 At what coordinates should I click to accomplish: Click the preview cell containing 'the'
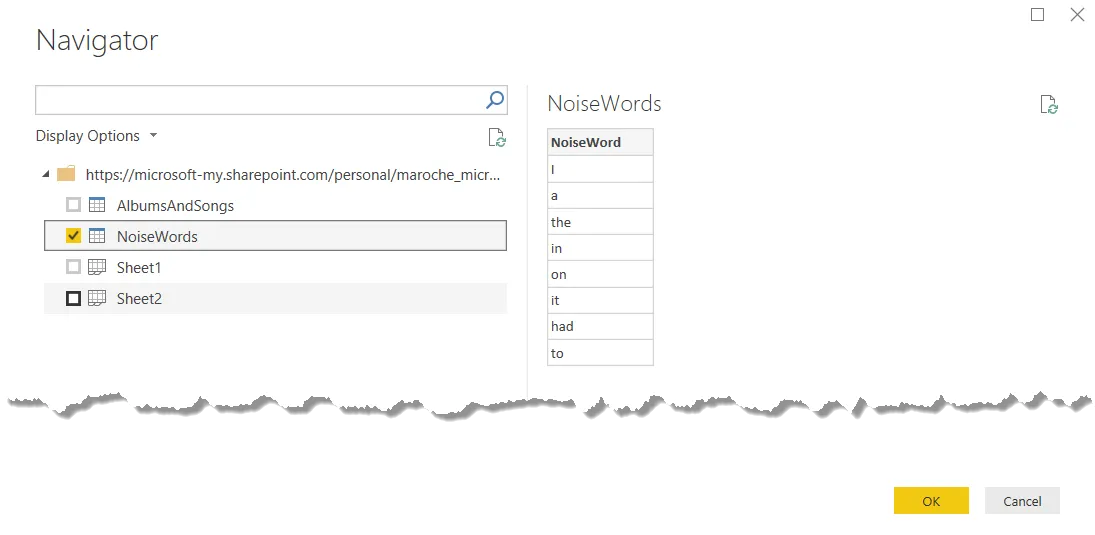[x=601, y=222]
